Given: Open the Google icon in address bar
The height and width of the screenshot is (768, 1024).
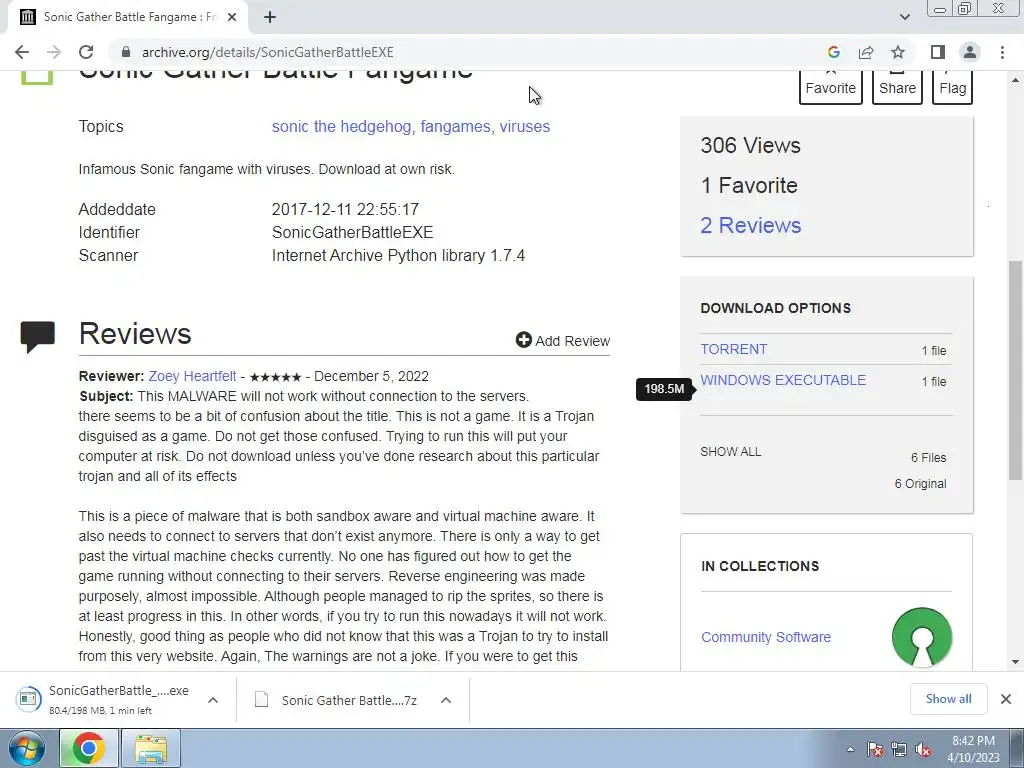Looking at the screenshot, I should 833,52.
